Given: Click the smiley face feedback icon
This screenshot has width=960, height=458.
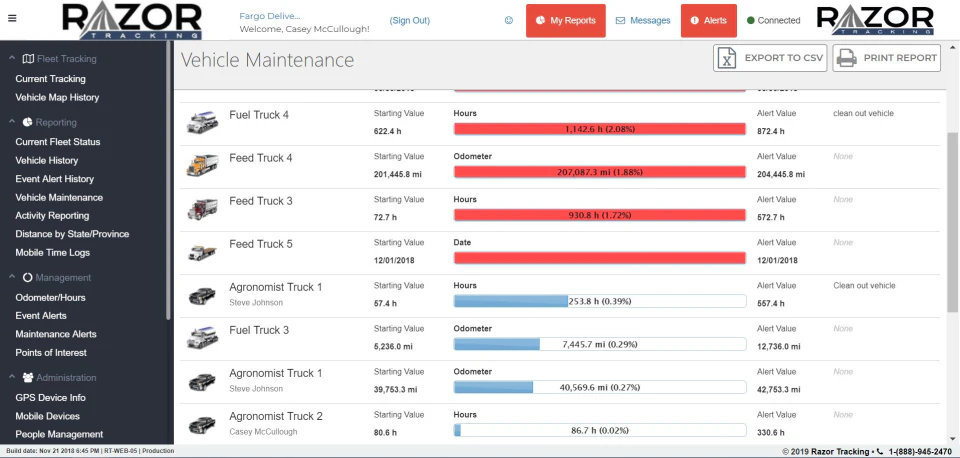Looking at the screenshot, I should coord(508,20).
